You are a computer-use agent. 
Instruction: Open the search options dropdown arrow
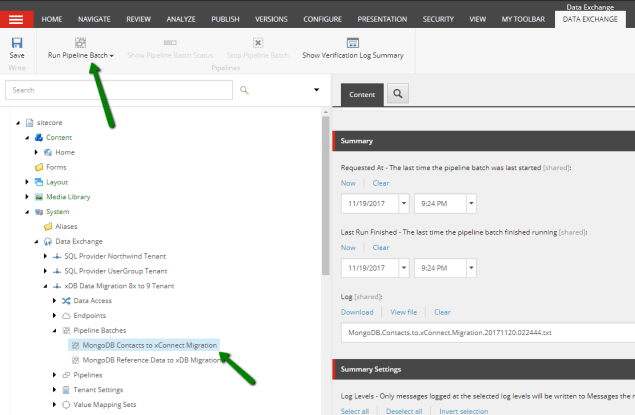(x=316, y=90)
